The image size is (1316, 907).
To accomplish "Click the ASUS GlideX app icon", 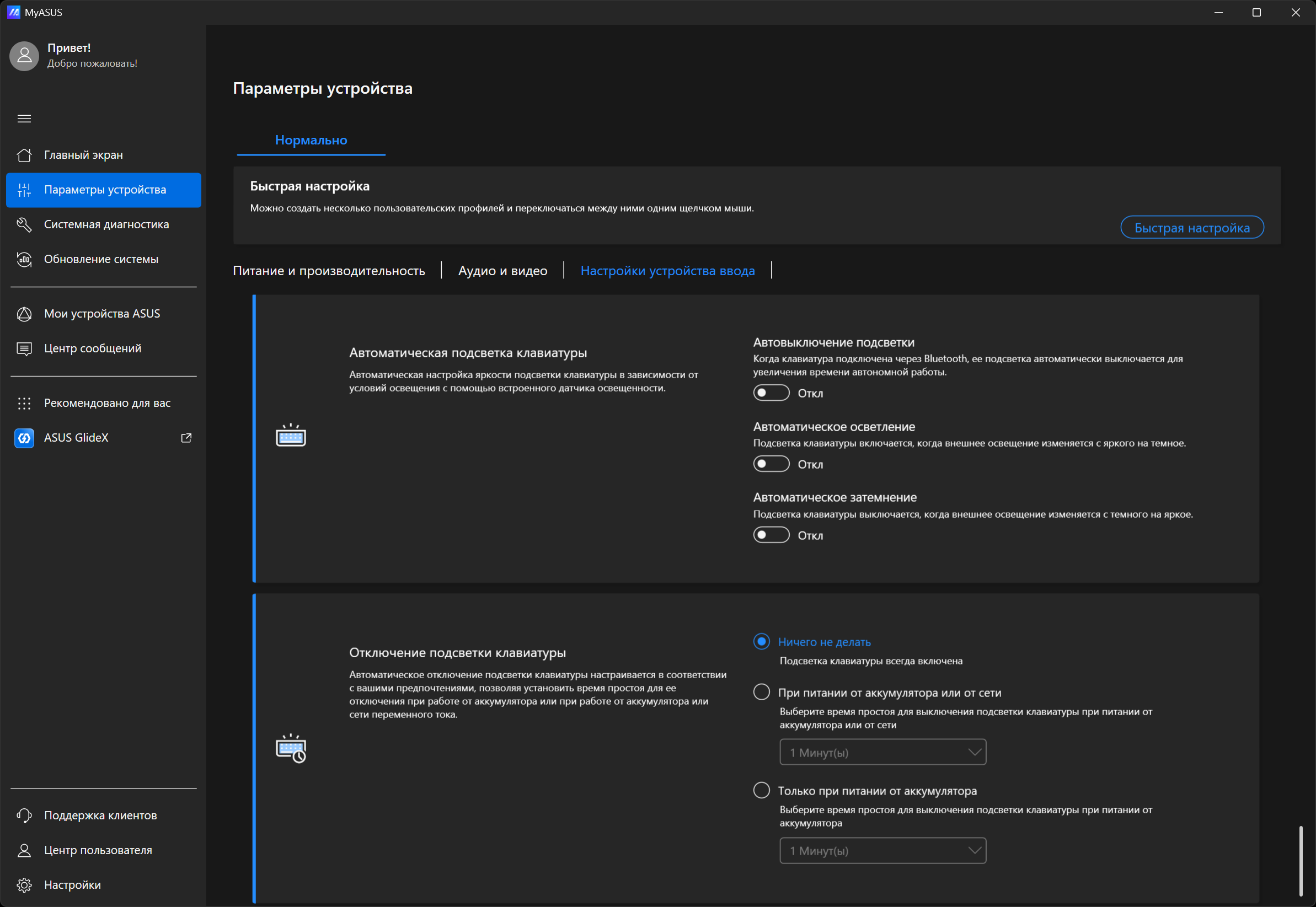I will 24,438.
